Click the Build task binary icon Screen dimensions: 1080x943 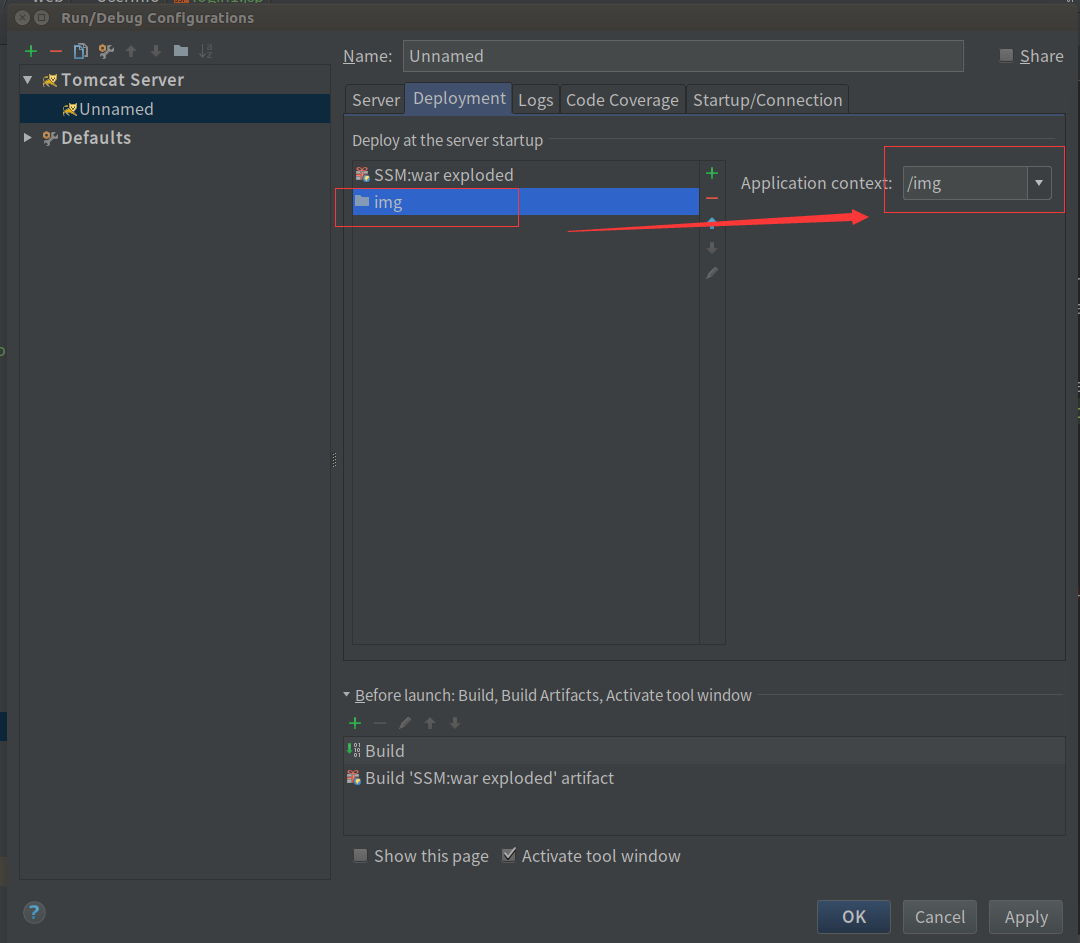tap(354, 750)
